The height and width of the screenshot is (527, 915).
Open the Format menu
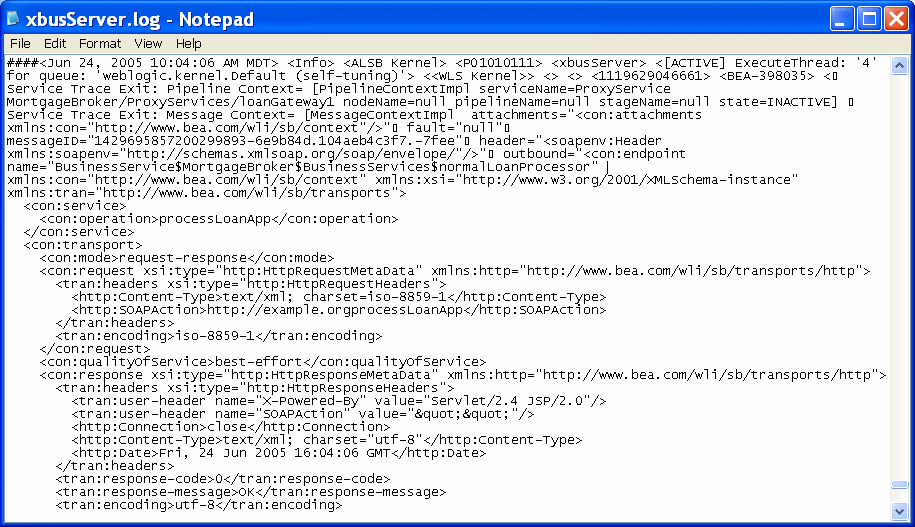click(100, 44)
